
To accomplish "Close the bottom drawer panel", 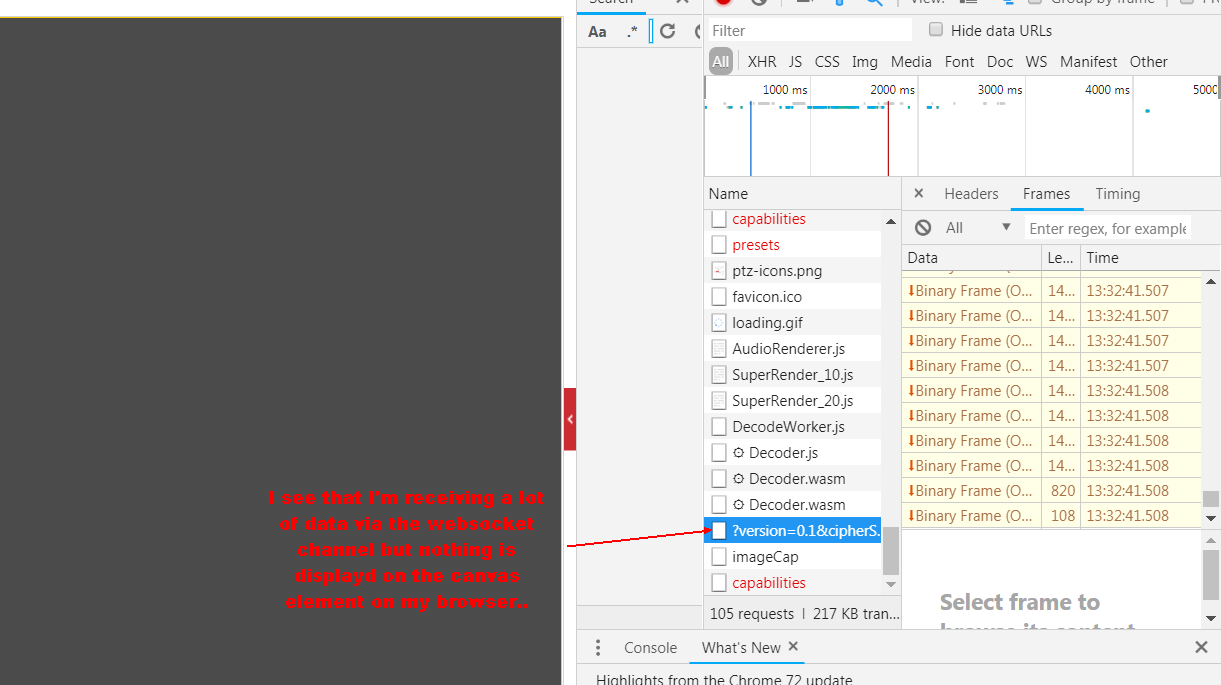I will (1201, 648).
